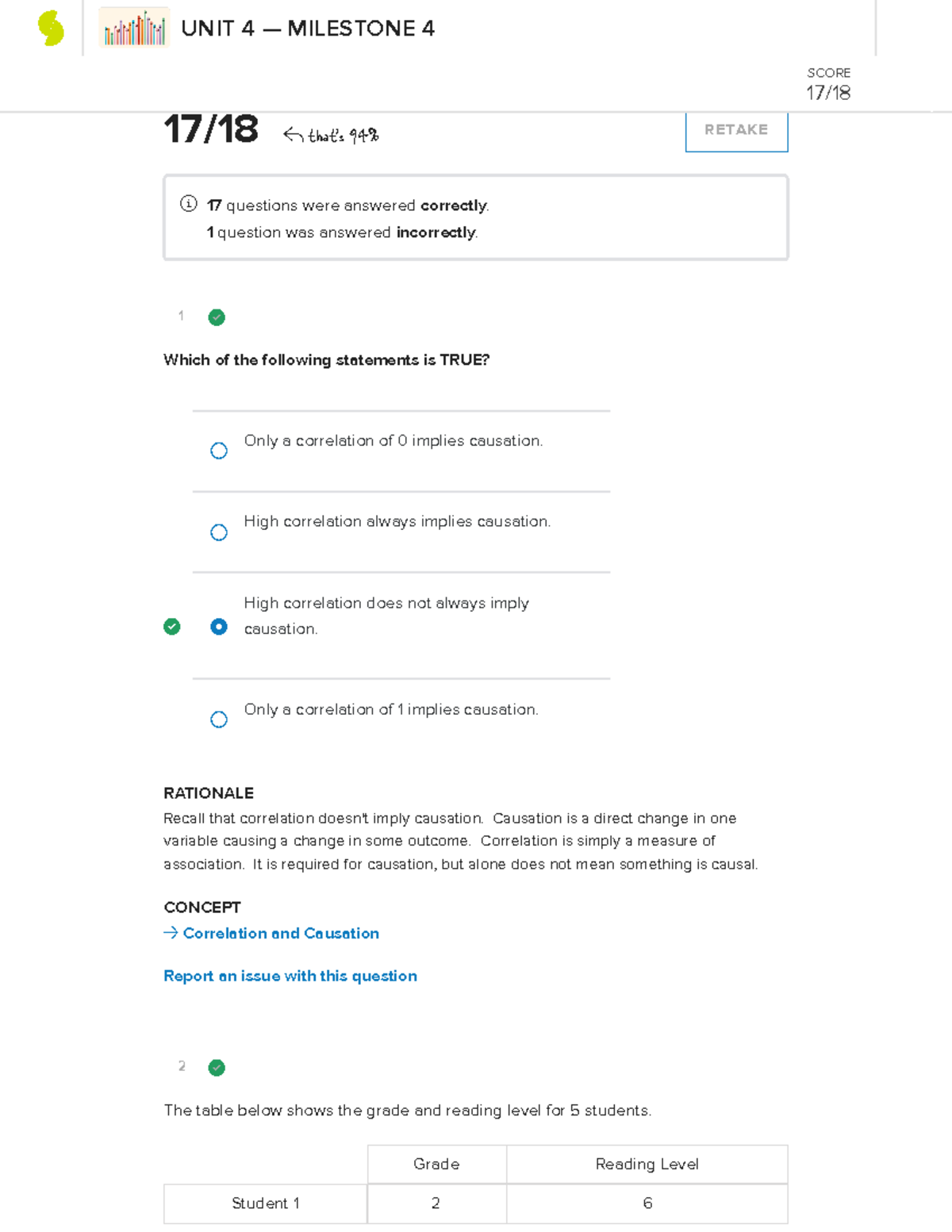The width and height of the screenshot is (952, 1232).
Task: Click the Reading Level column header
Action: [x=647, y=1164]
